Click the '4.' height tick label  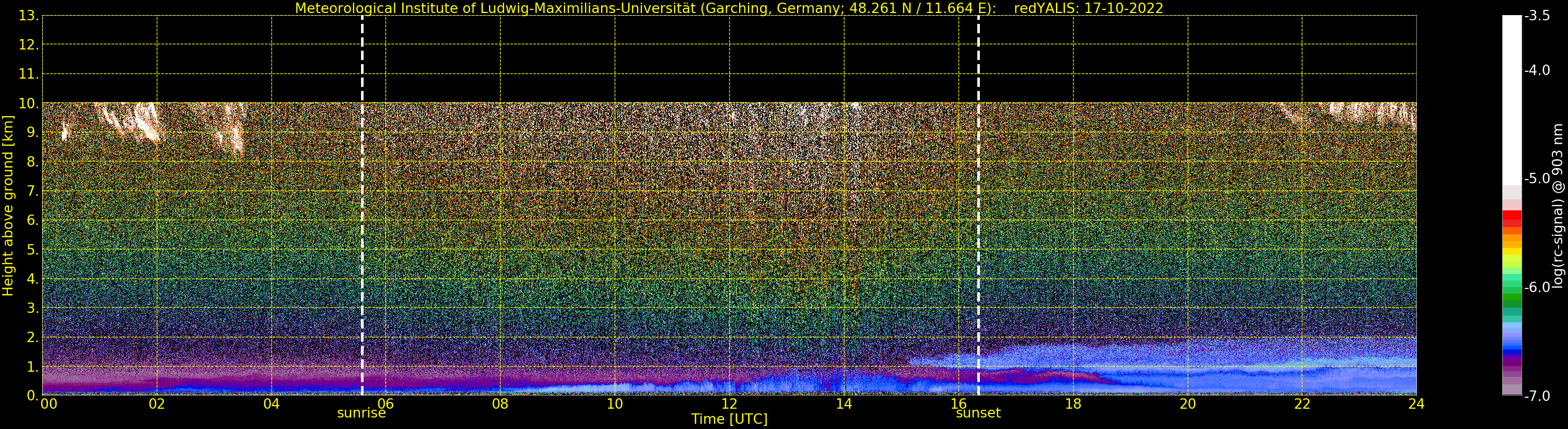33,279
